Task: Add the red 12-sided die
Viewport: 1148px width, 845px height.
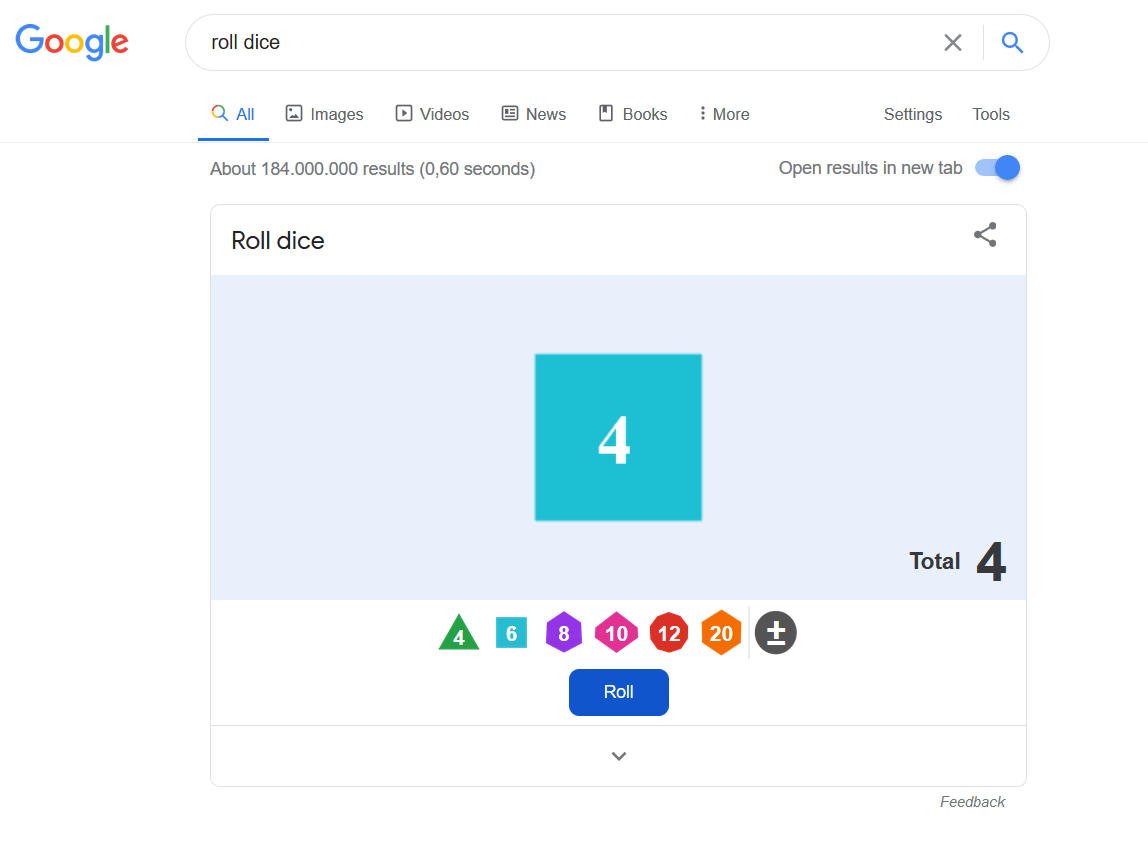Action: [x=669, y=633]
